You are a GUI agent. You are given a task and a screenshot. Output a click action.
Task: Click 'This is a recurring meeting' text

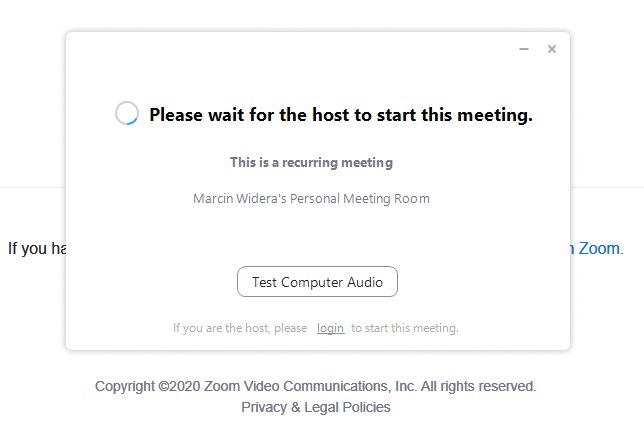pyautogui.click(x=311, y=162)
